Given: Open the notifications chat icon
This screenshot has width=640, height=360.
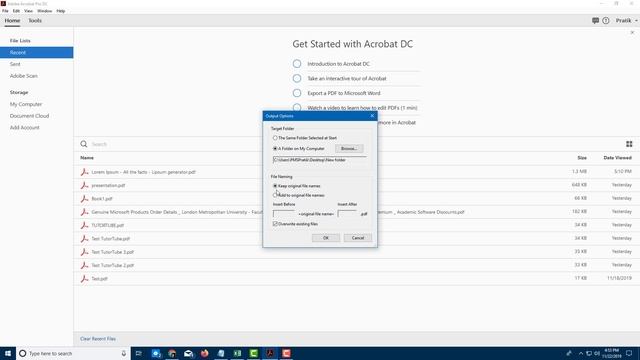Looking at the screenshot, I should [595, 20].
